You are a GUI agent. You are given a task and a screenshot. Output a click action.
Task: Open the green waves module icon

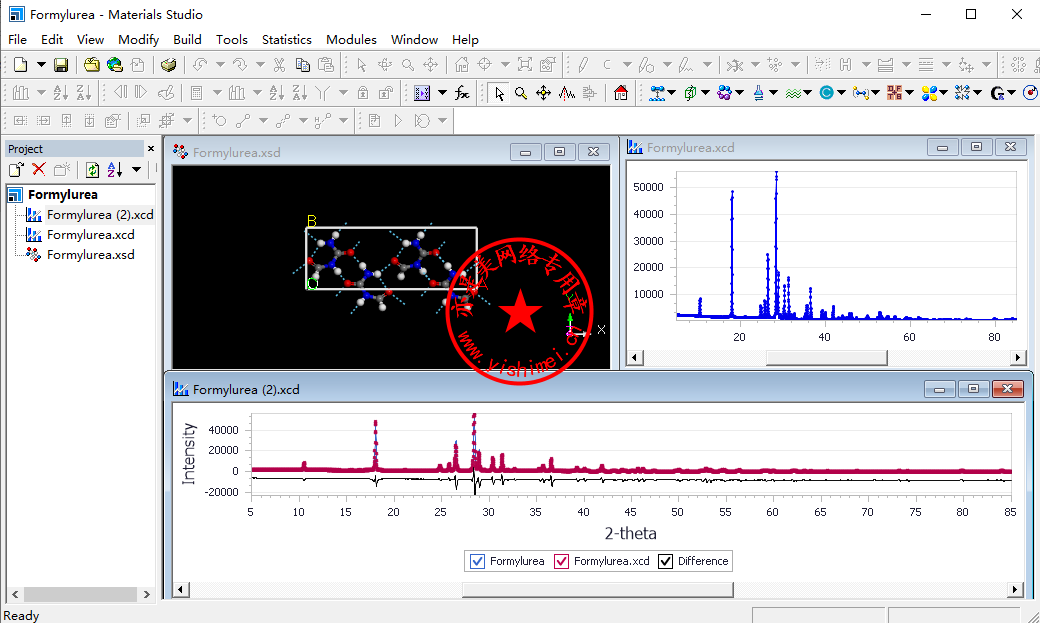pos(793,93)
